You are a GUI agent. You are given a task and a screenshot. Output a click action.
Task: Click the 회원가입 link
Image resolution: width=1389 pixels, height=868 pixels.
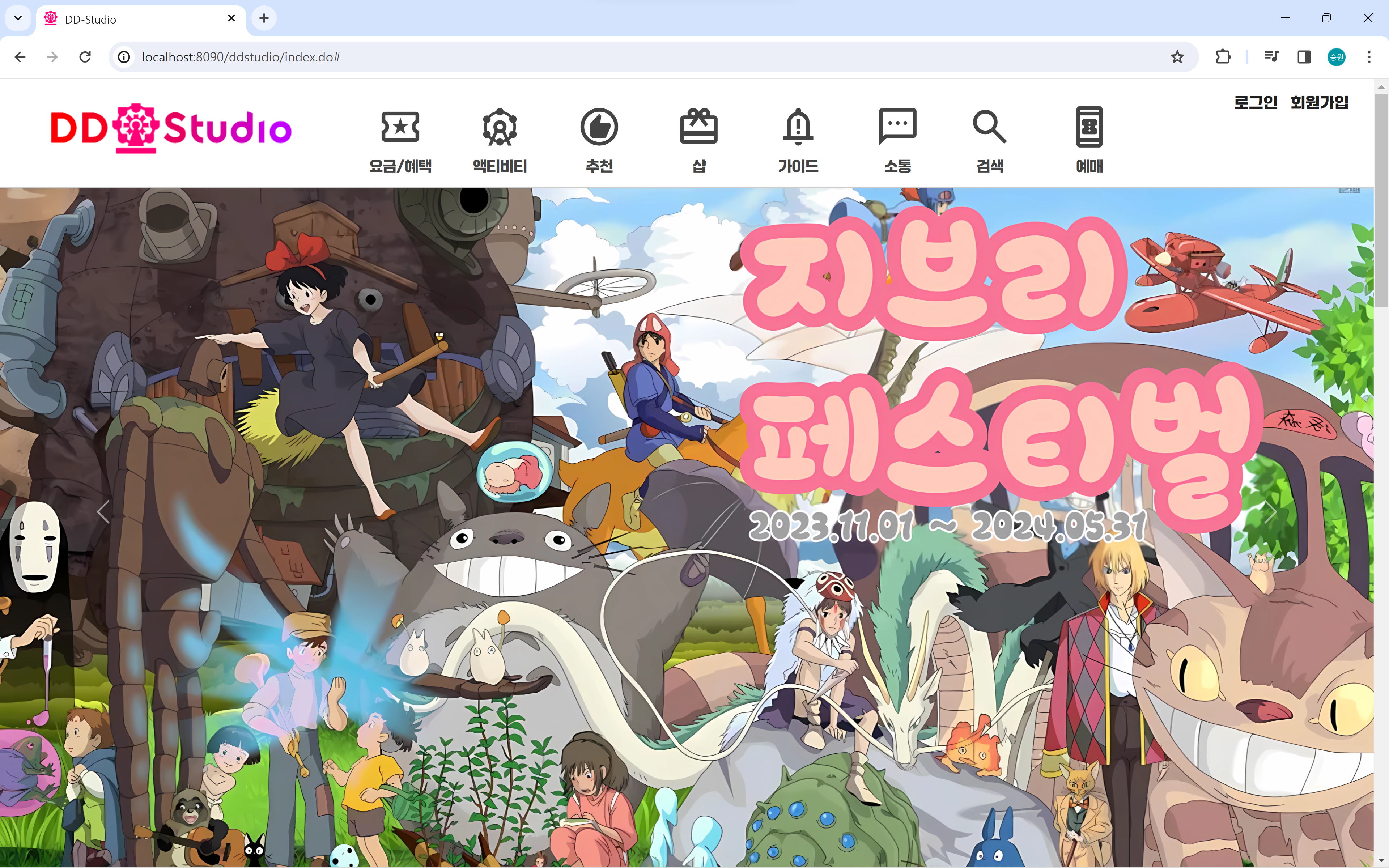click(1319, 102)
